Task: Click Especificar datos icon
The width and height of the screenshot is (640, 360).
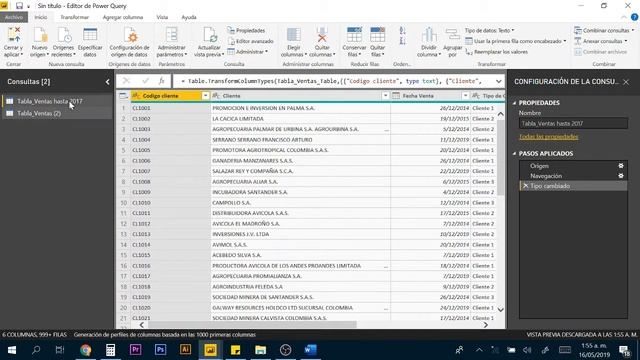Action: point(90,35)
